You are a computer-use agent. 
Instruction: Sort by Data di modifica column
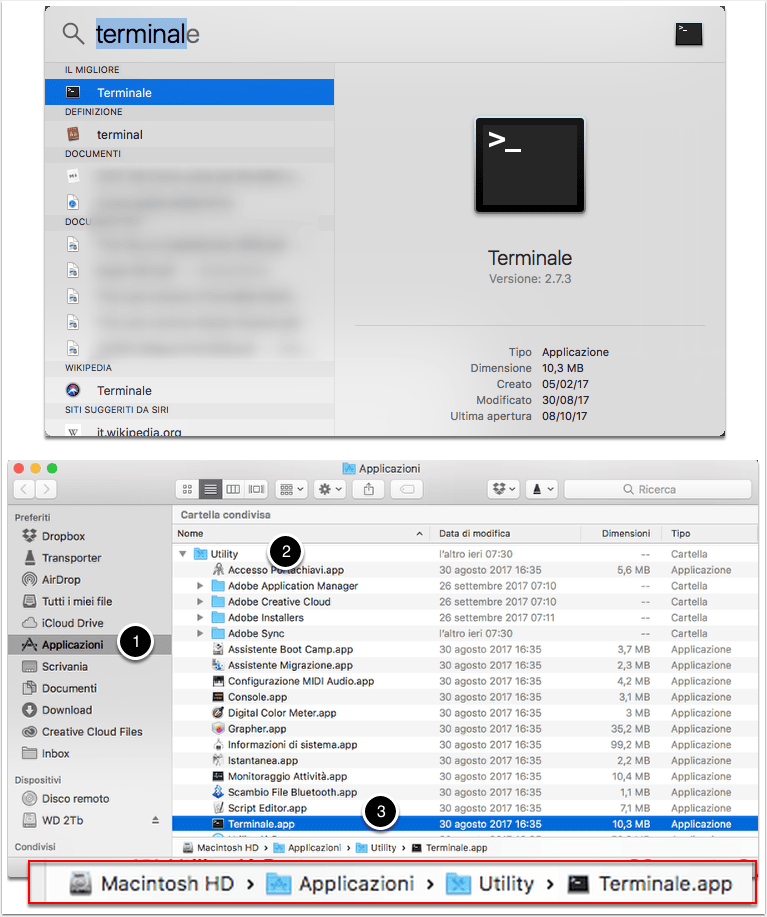point(505,533)
